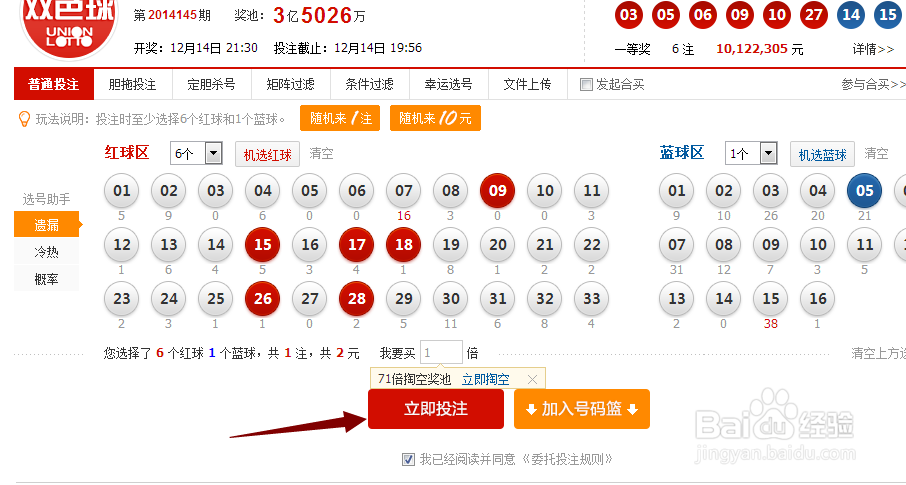The width and height of the screenshot is (906, 485).
Task: Select 冷热 in number helper
Action: (46, 252)
